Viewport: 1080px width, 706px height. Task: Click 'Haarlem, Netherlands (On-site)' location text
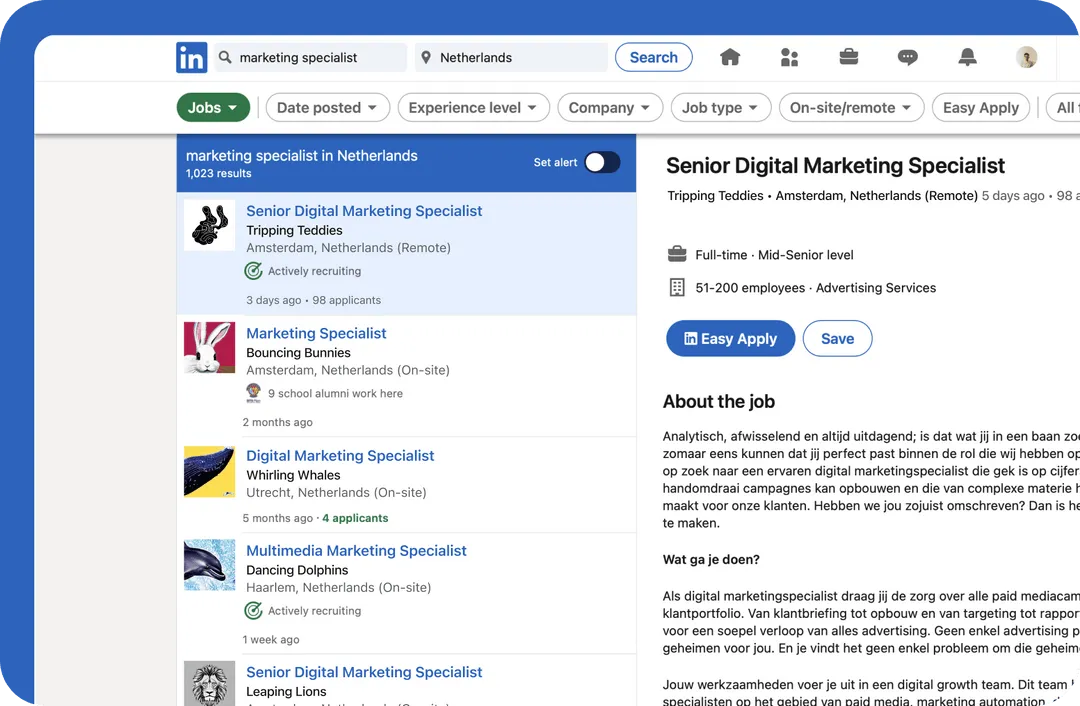339,588
